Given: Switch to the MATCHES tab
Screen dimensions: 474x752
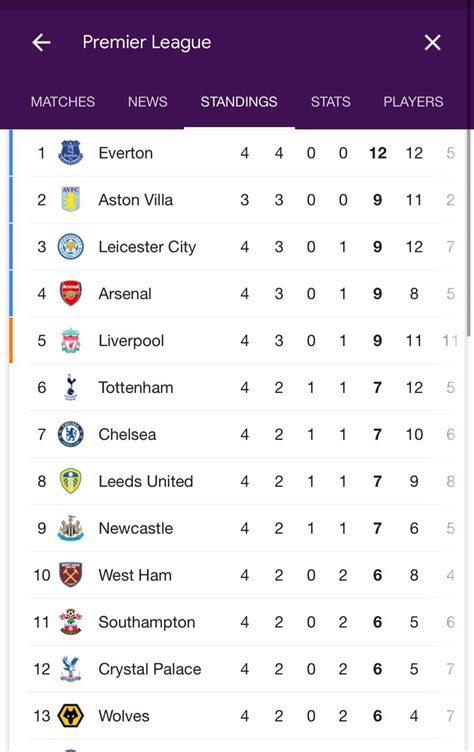Looking at the screenshot, I should pos(63,102).
